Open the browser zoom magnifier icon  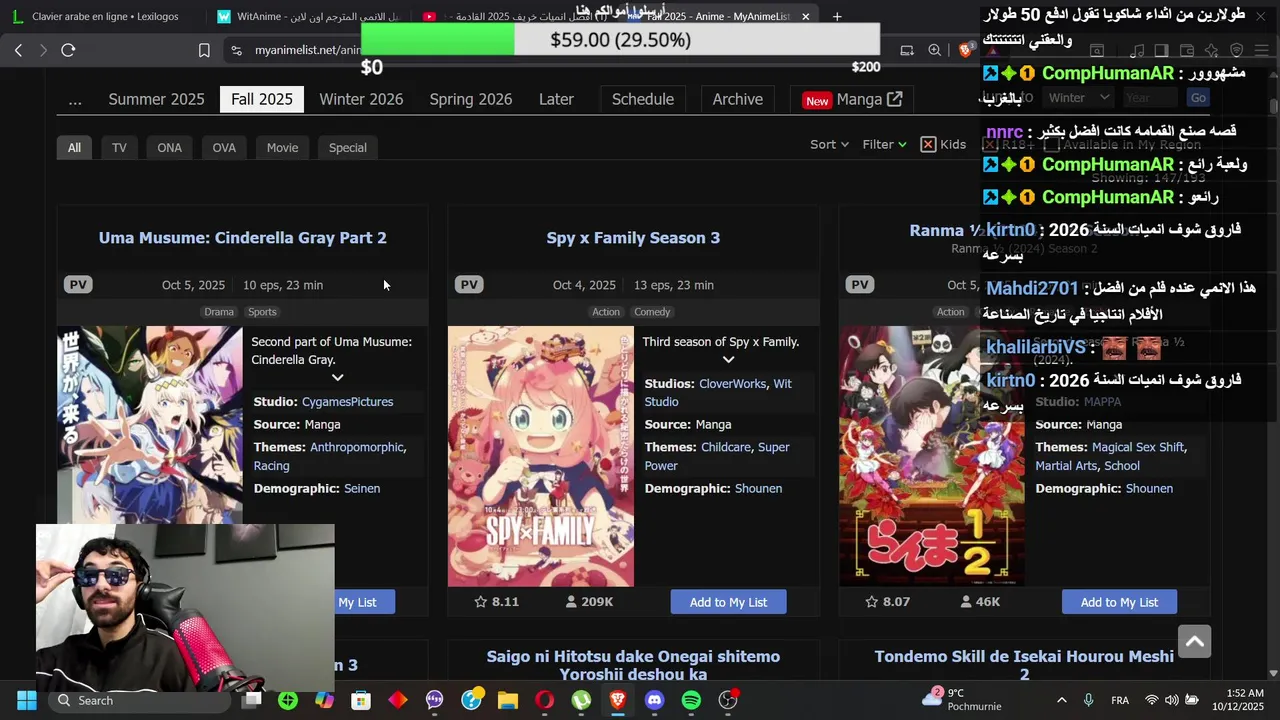pyautogui.click(x=934, y=50)
